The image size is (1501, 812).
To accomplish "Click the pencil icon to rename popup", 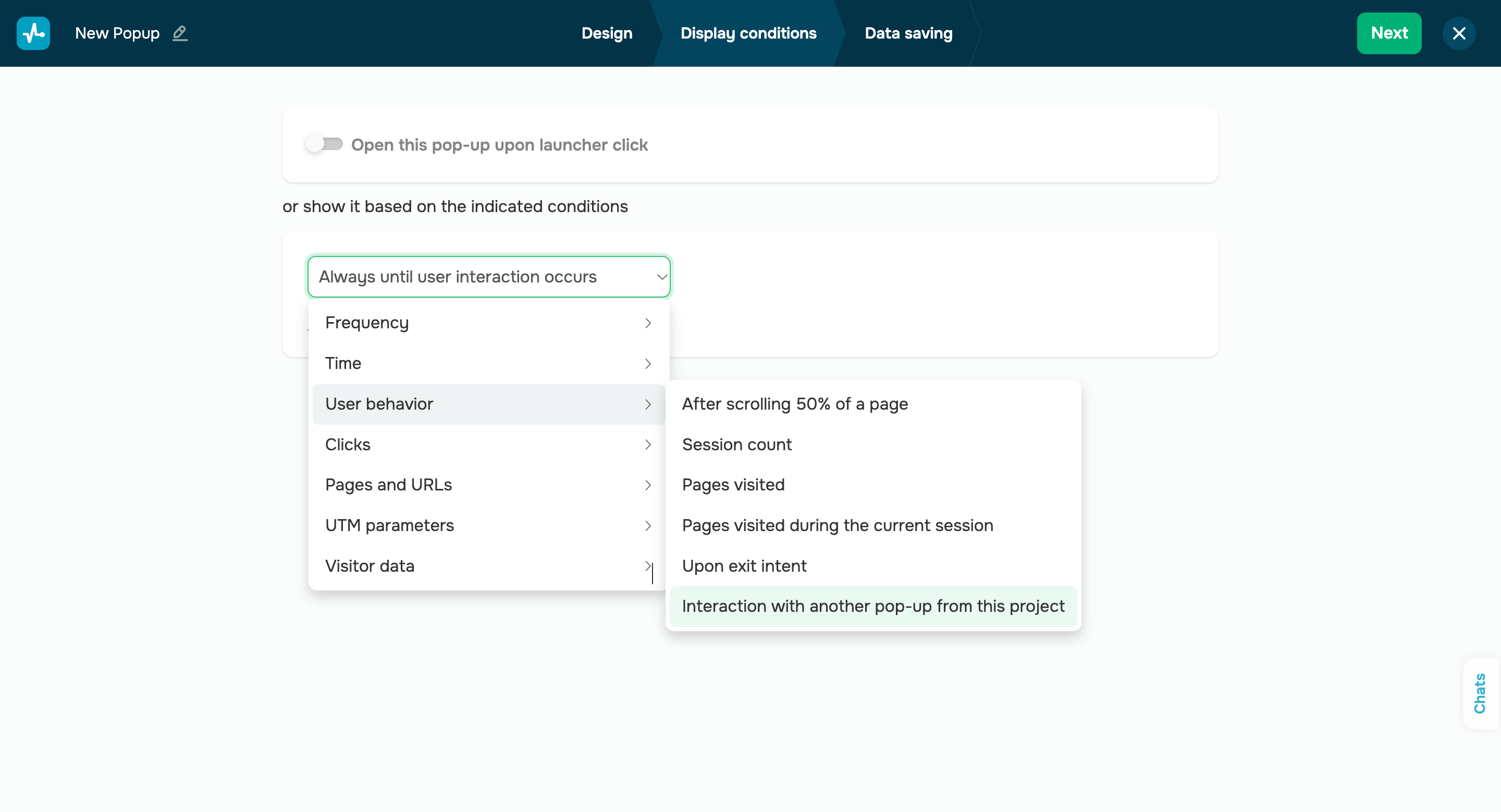I will click(x=180, y=33).
